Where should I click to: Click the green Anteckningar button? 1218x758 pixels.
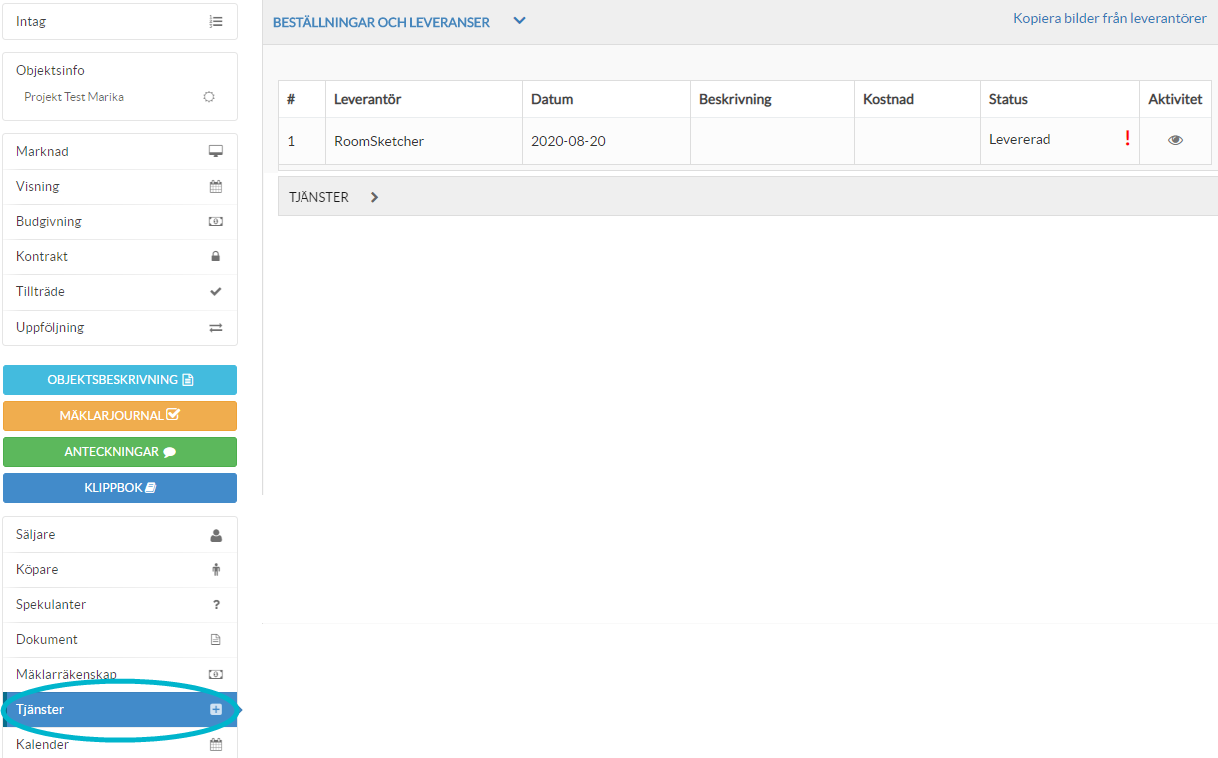(120, 452)
